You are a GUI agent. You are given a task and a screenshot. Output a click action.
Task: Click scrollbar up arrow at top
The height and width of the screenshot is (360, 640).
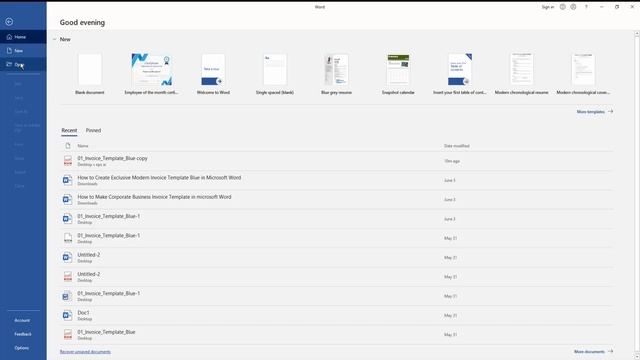(637, 33)
